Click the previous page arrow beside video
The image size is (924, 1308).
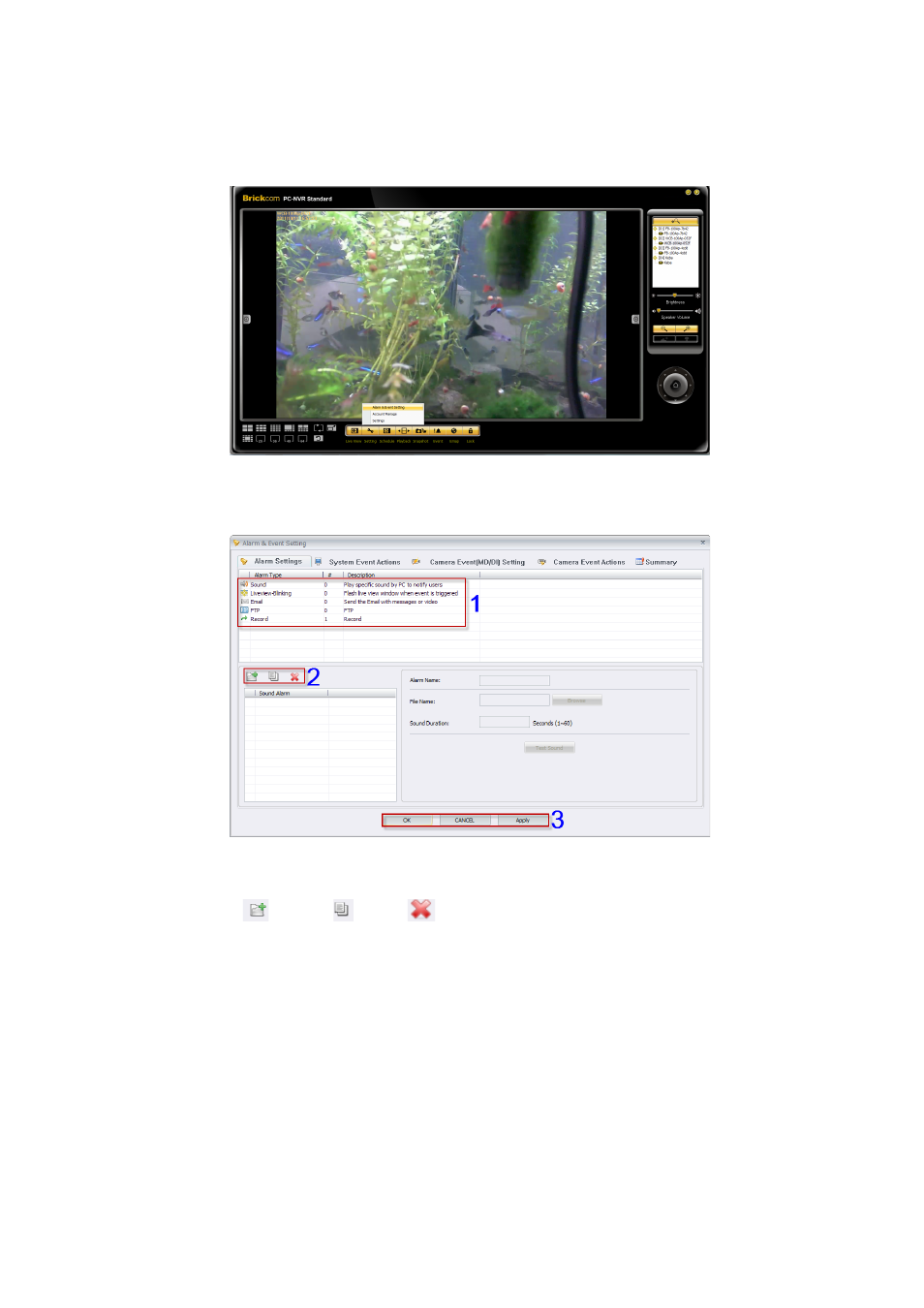coord(246,319)
